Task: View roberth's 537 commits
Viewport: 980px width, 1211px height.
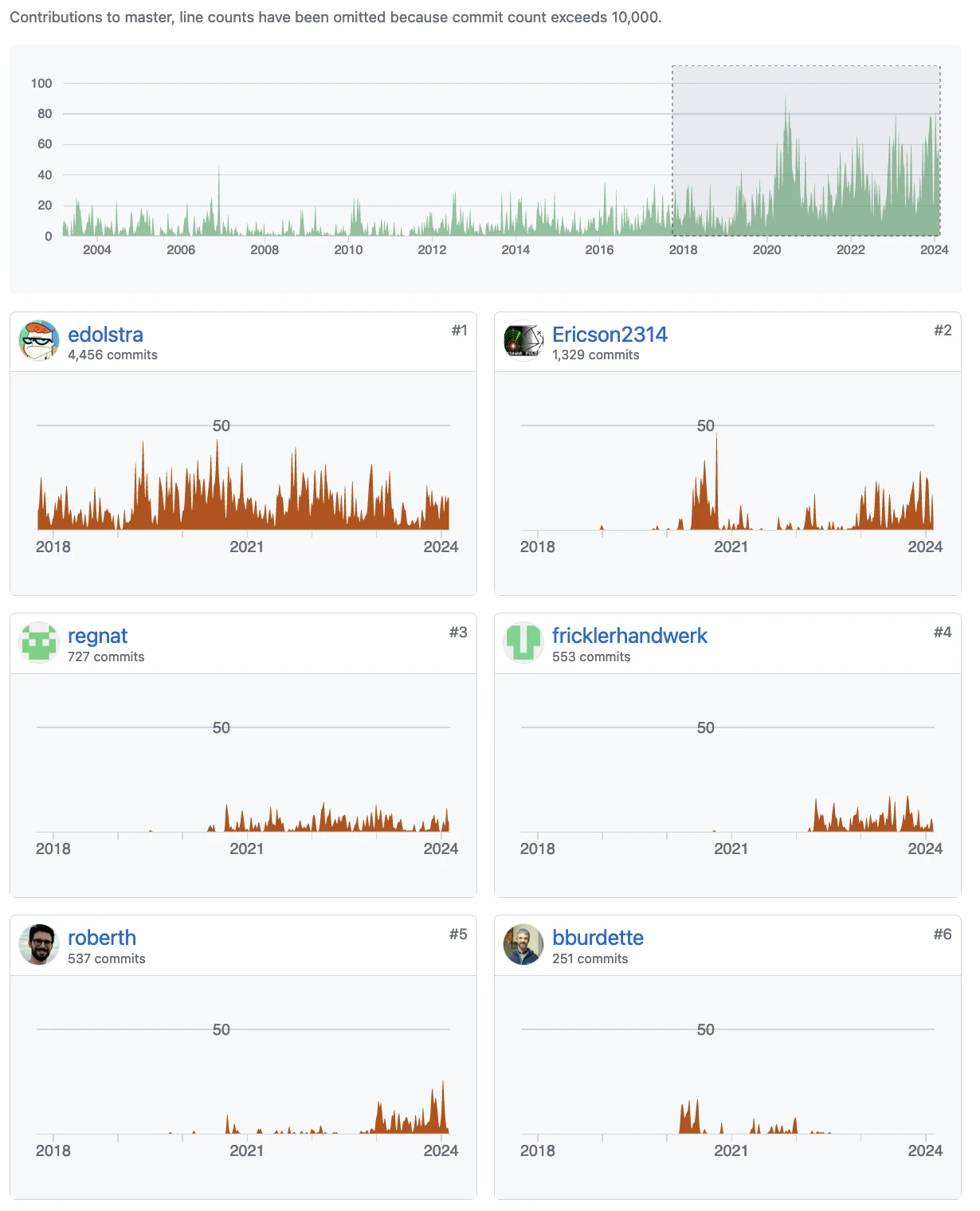Action: [106, 959]
